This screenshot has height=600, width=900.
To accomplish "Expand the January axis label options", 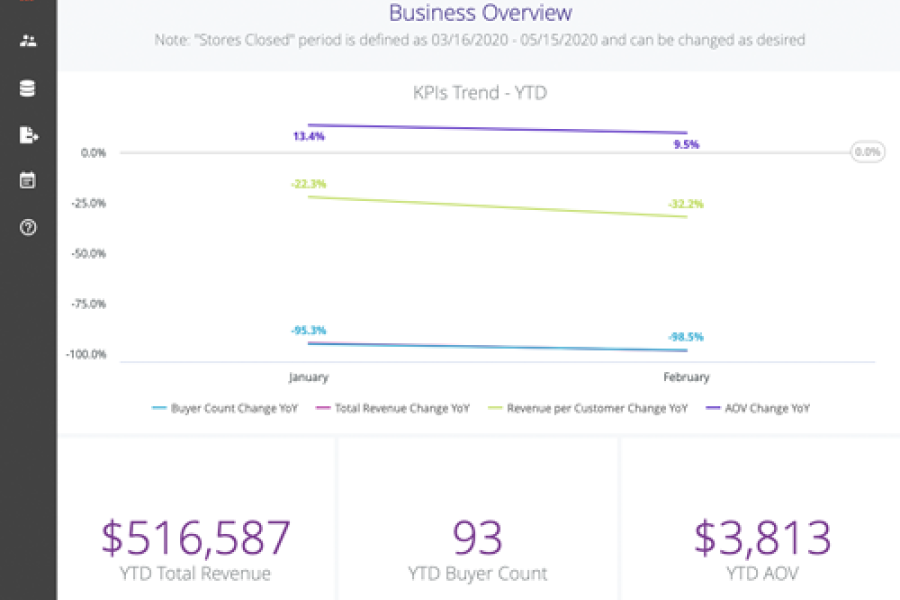I will click(308, 377).
